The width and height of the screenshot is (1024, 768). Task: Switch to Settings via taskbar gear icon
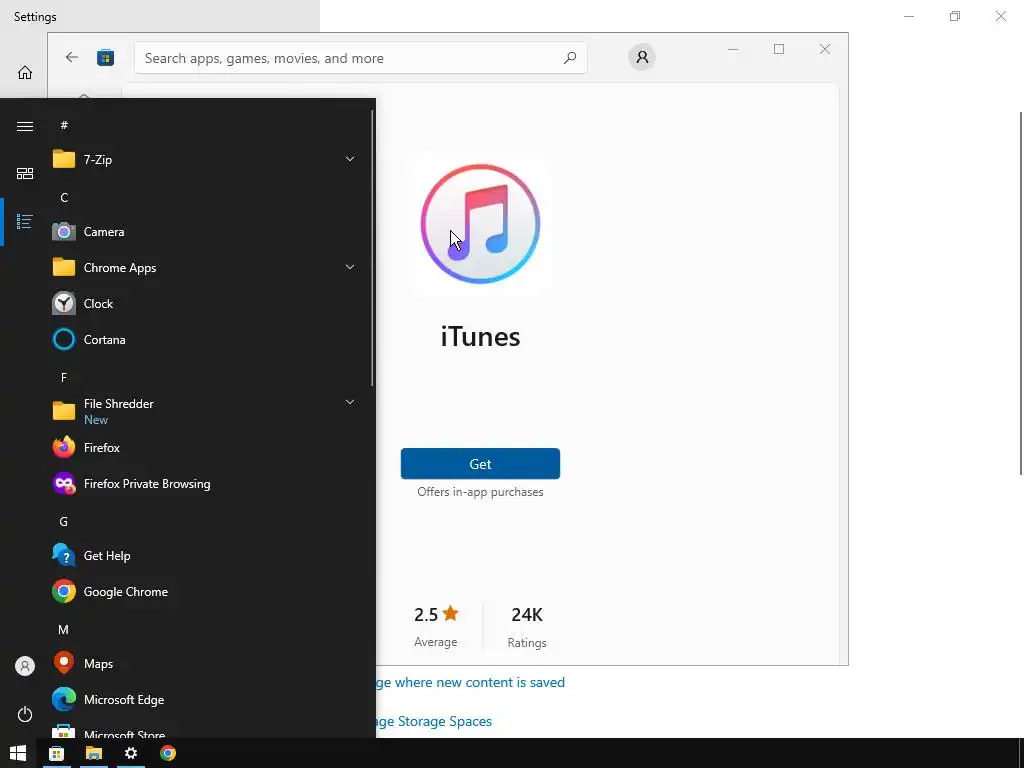point(131,753)
